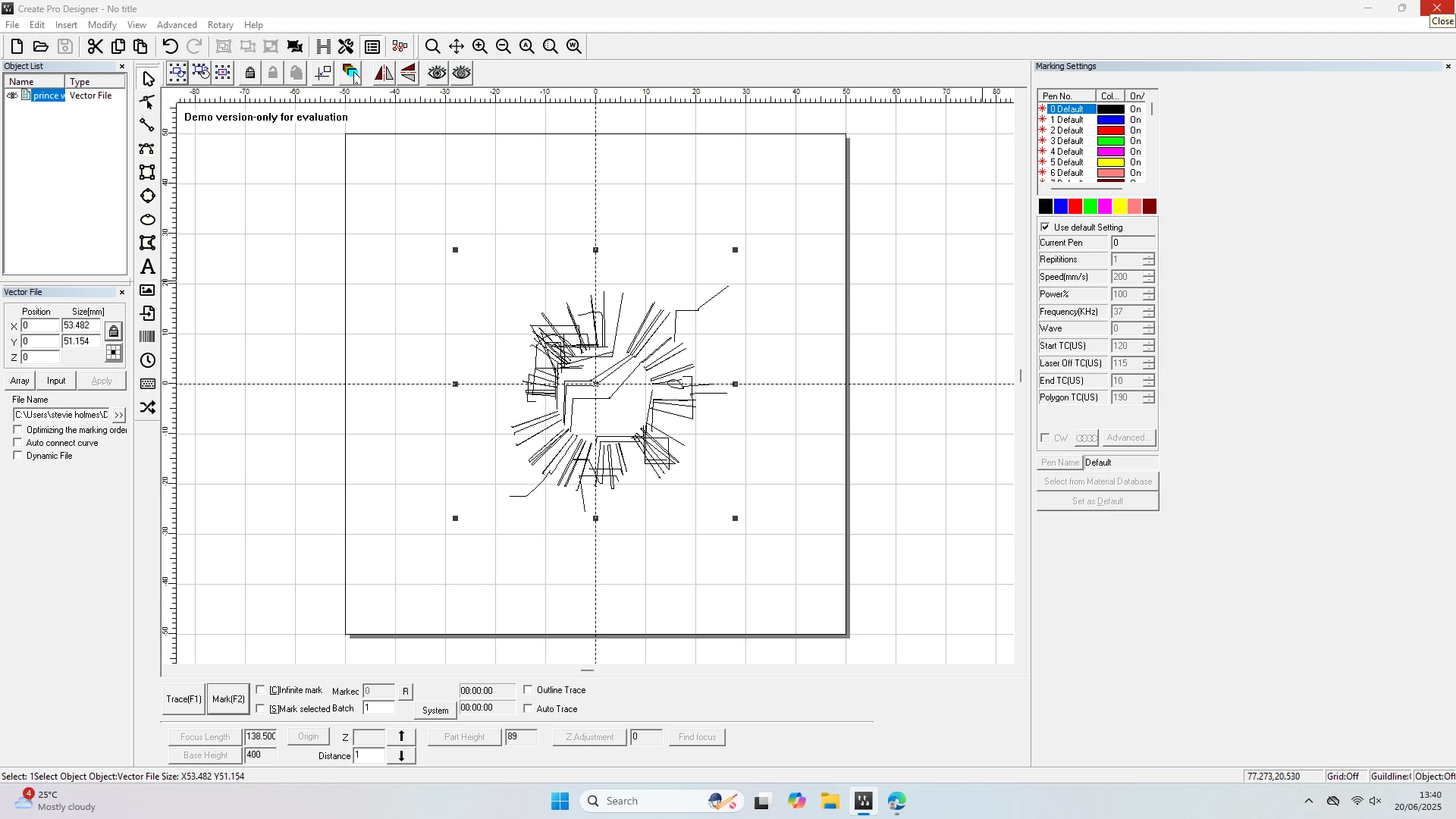Check Optimizing the marking order option

pos(18,430)
